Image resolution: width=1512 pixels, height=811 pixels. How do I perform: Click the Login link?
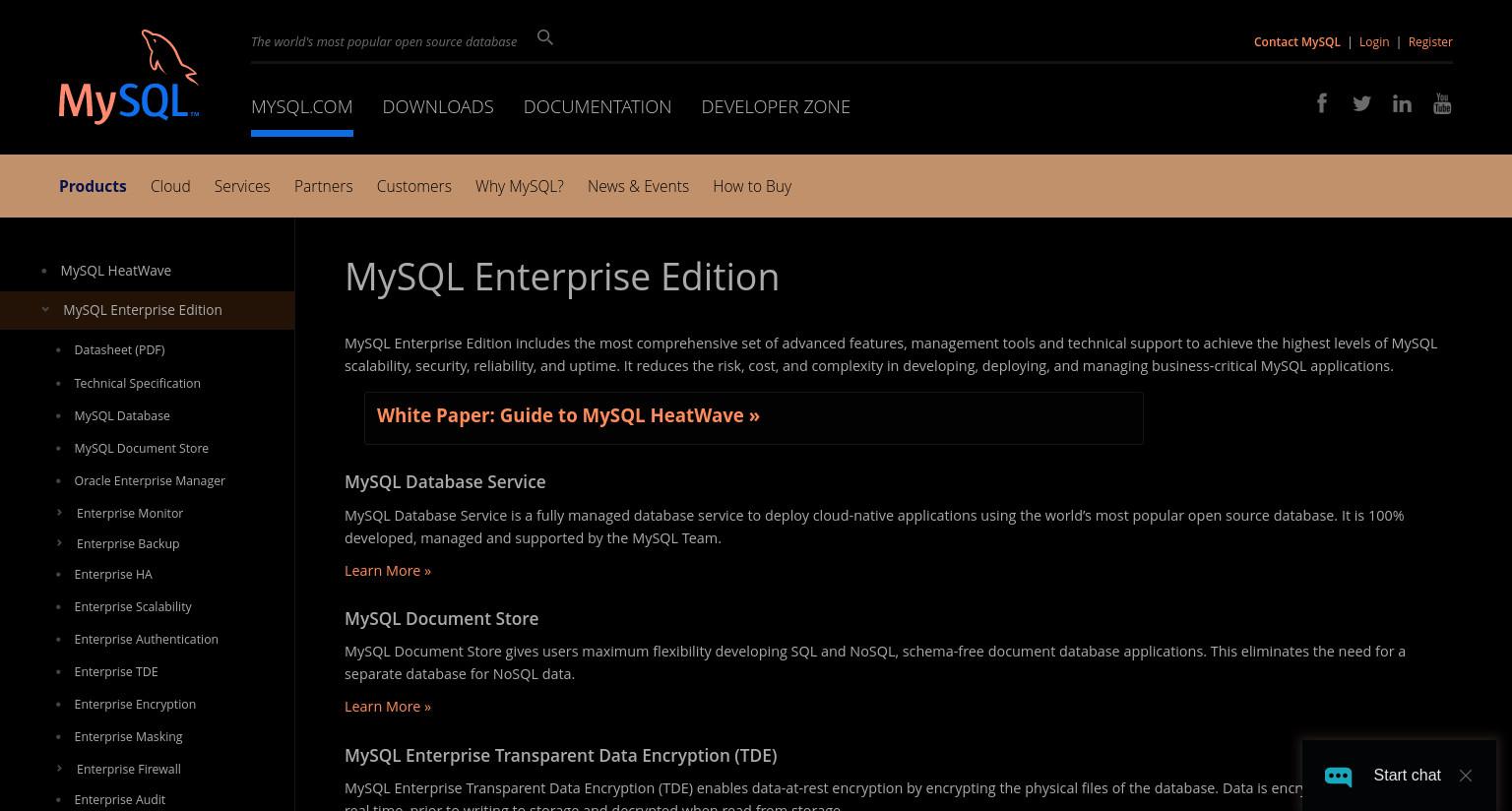click(x=1373, y=41)
